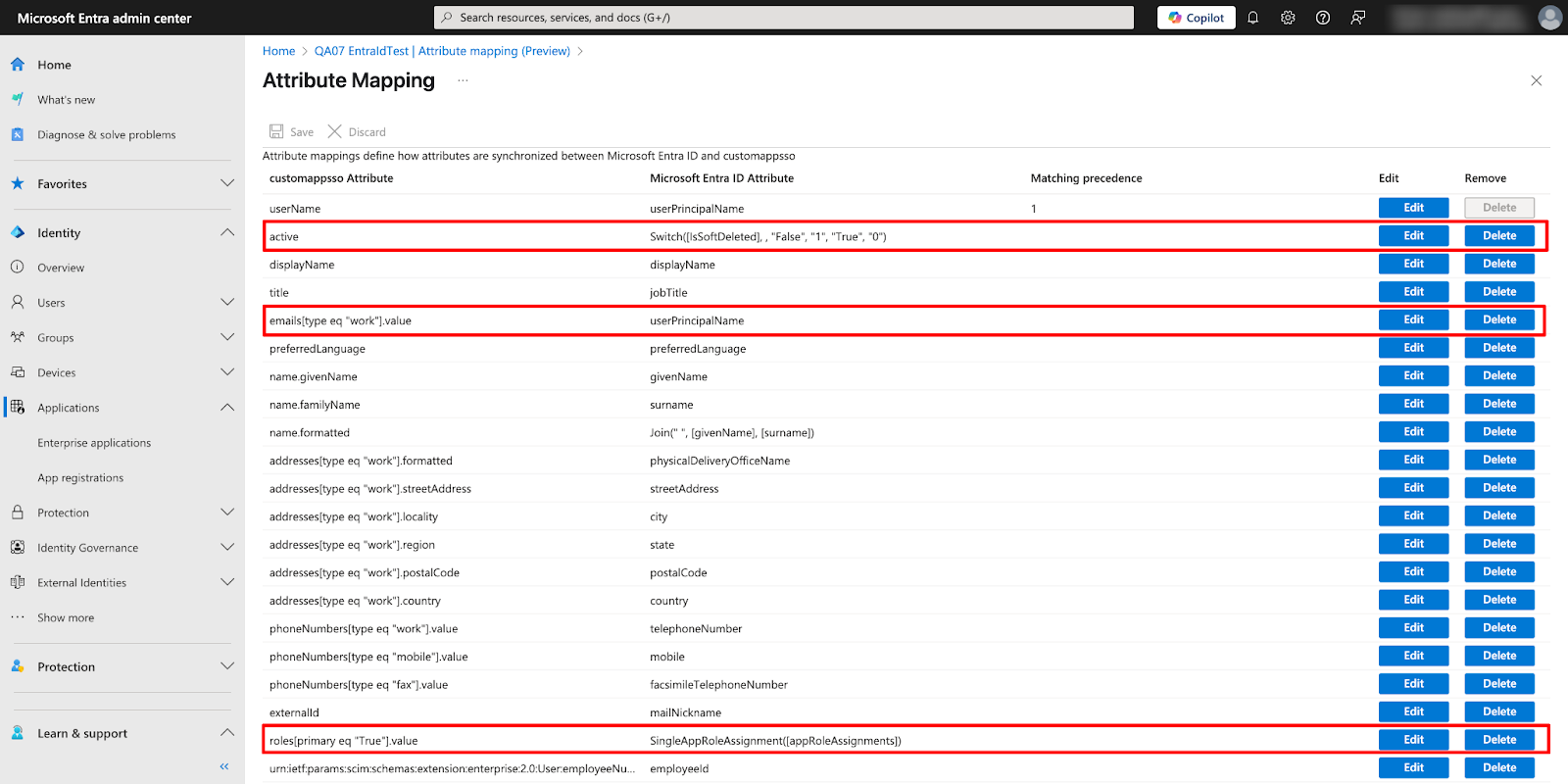1568x784 pixels.
Task: Click the Identity diamond icon
Action: (x=18, y=233)
